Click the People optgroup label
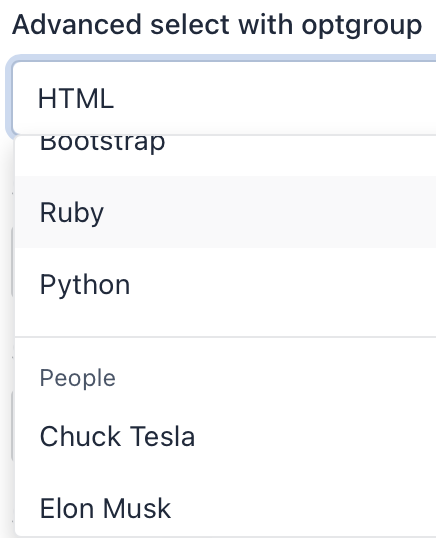This screenshot has width=436, height=538. tap(78, 378)
